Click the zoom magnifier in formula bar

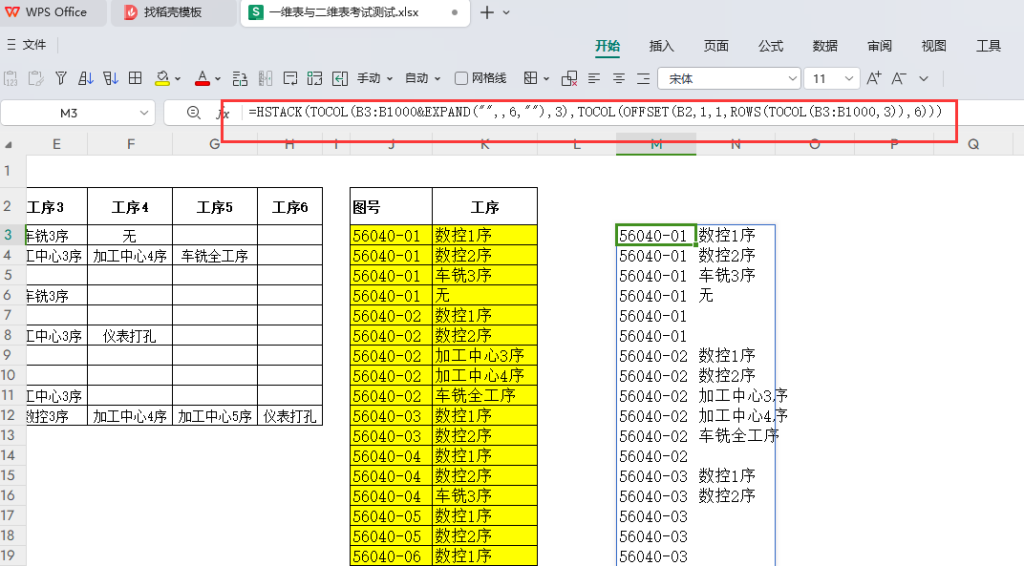tap(193, 113)
